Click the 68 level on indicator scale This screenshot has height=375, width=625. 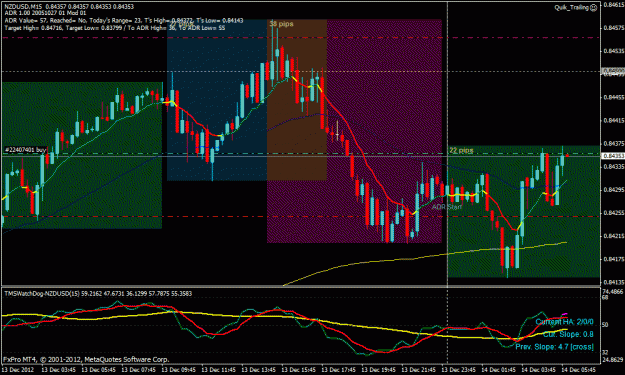click(605, 297)
